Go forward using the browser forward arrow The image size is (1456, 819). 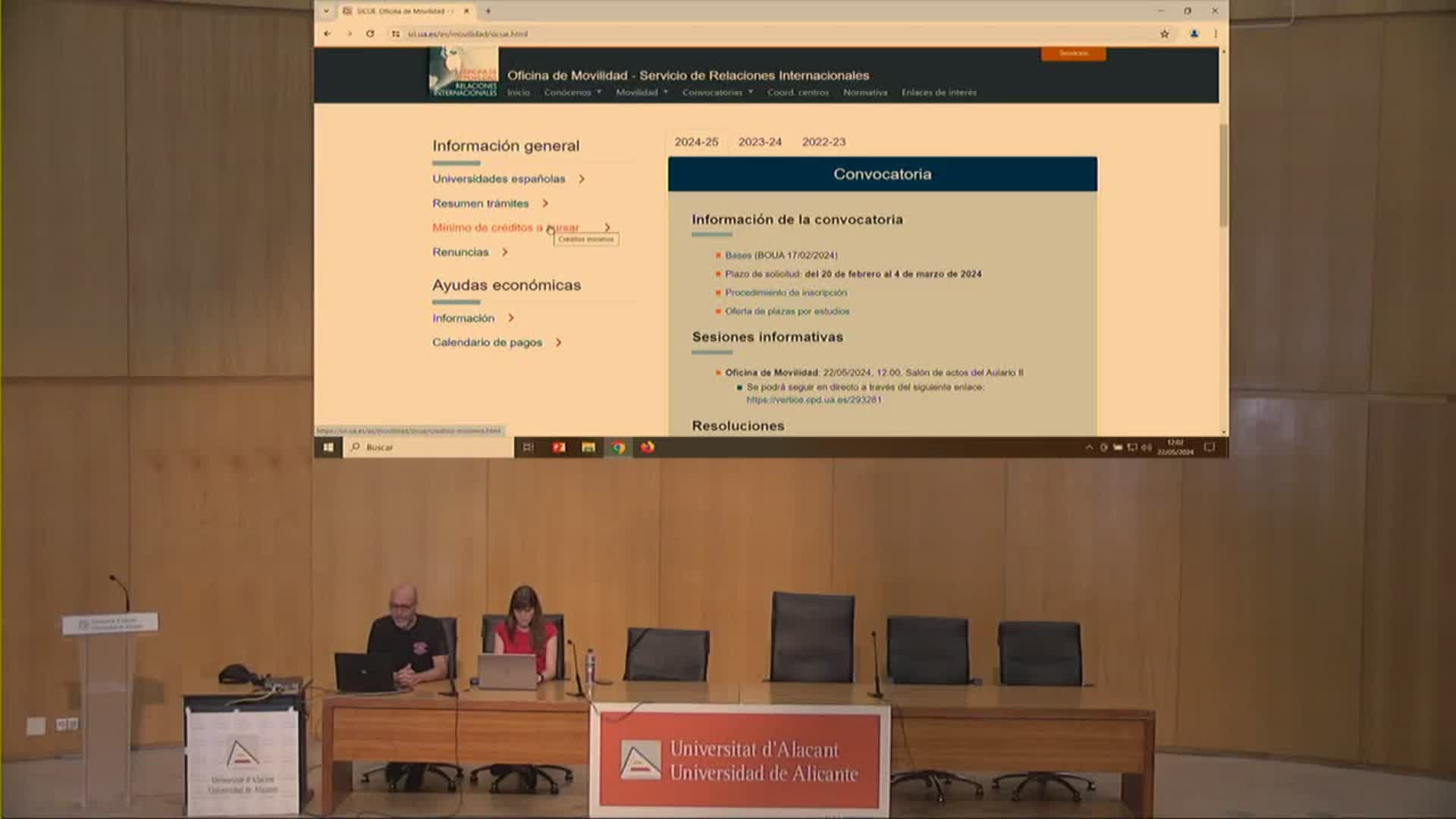click(x=349, y=33)
